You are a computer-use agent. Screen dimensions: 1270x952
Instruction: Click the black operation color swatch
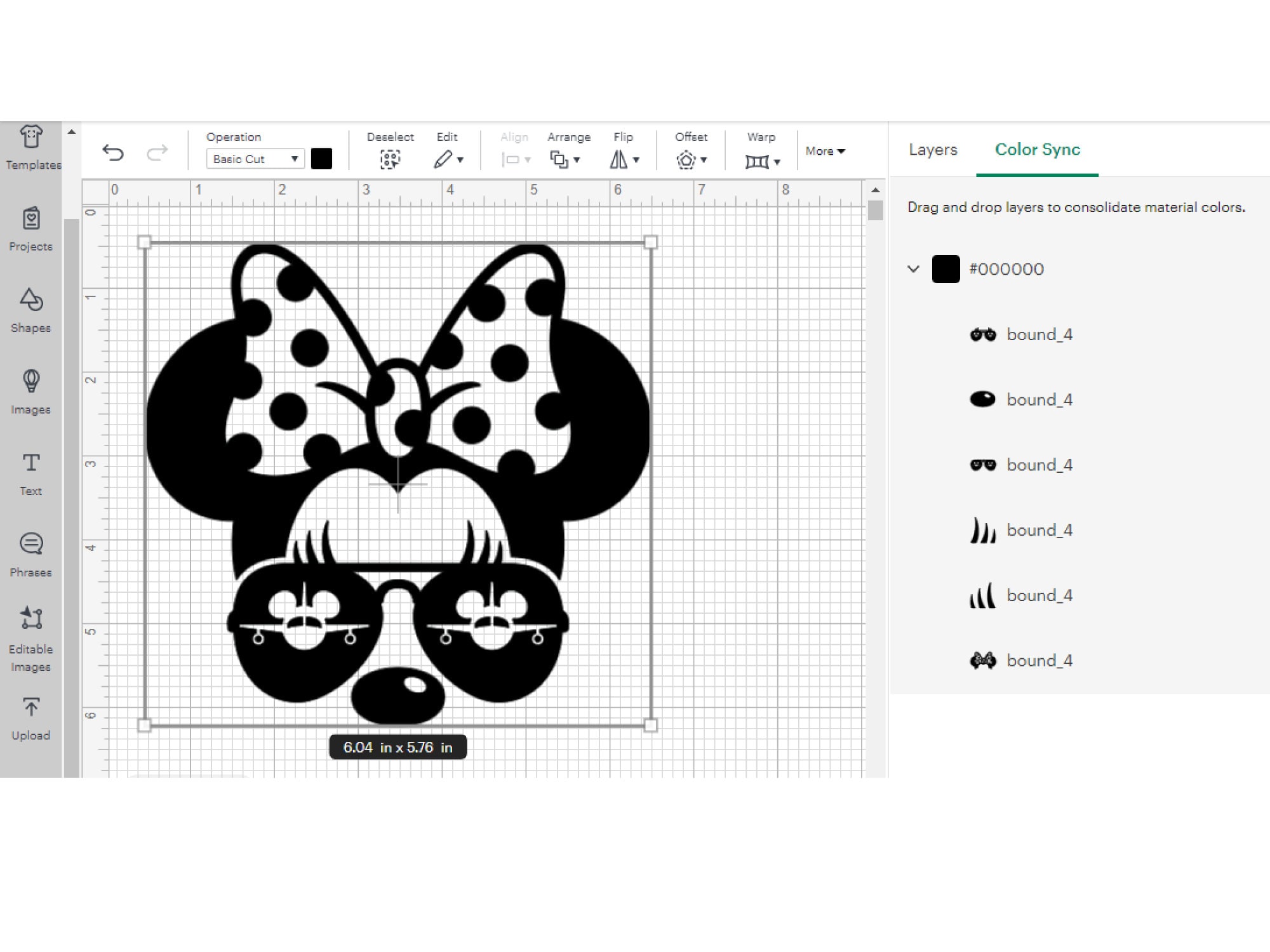[x=322, y=159]
